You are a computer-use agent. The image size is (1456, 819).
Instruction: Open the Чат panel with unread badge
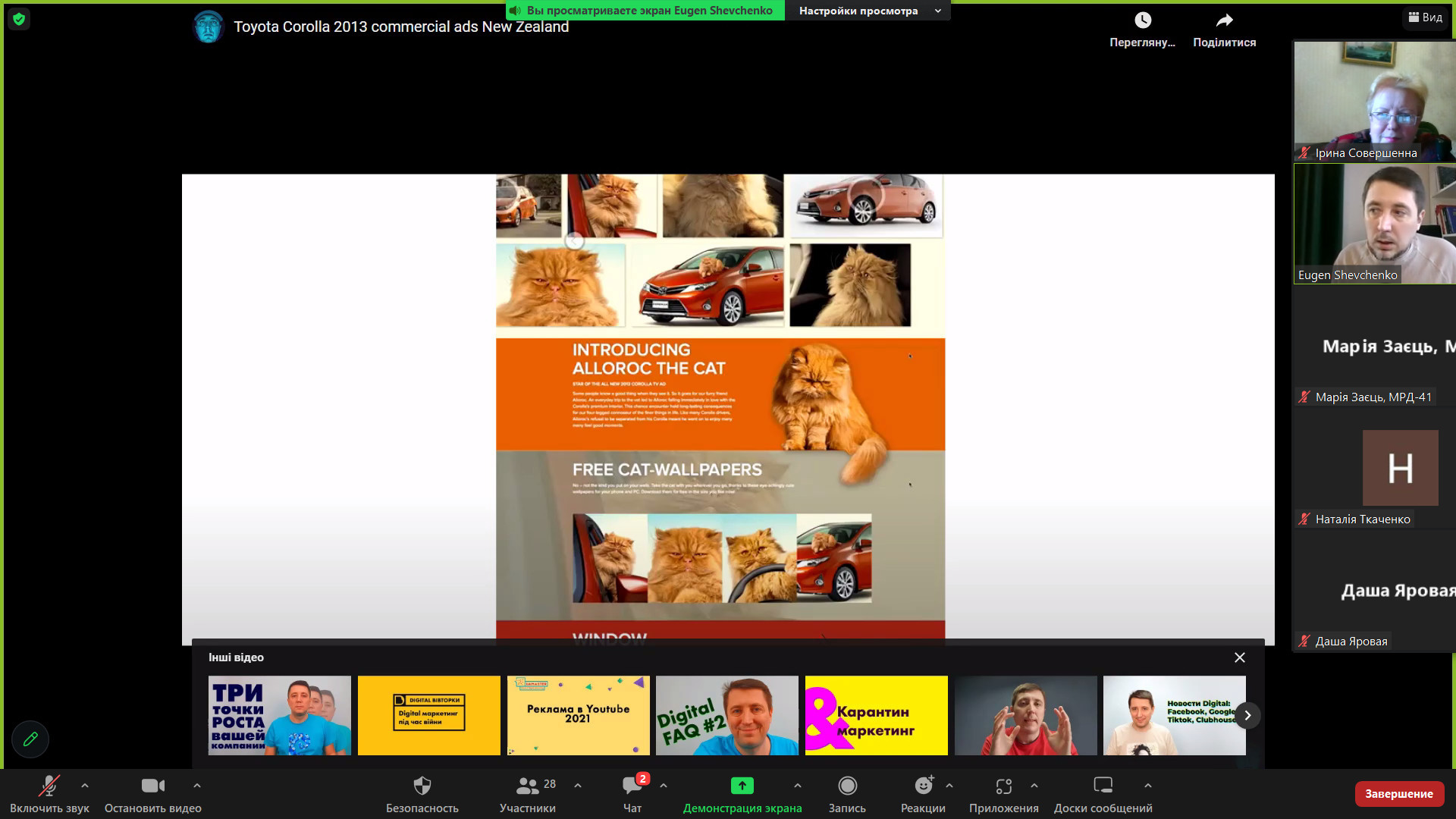(632, 794)
